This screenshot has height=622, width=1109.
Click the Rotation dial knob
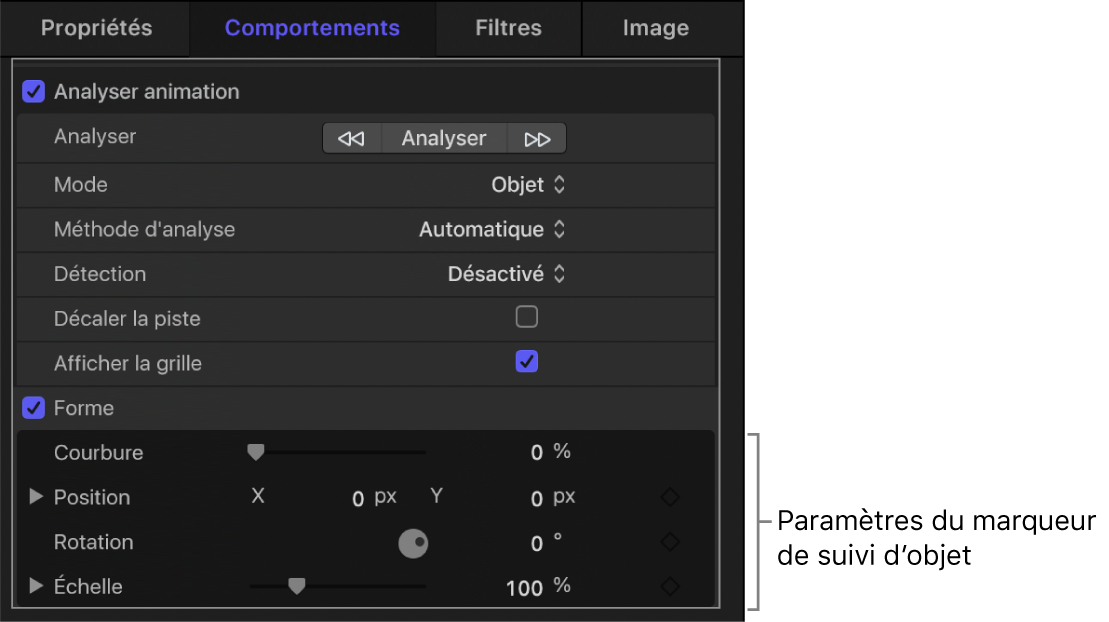coord(413,543)
